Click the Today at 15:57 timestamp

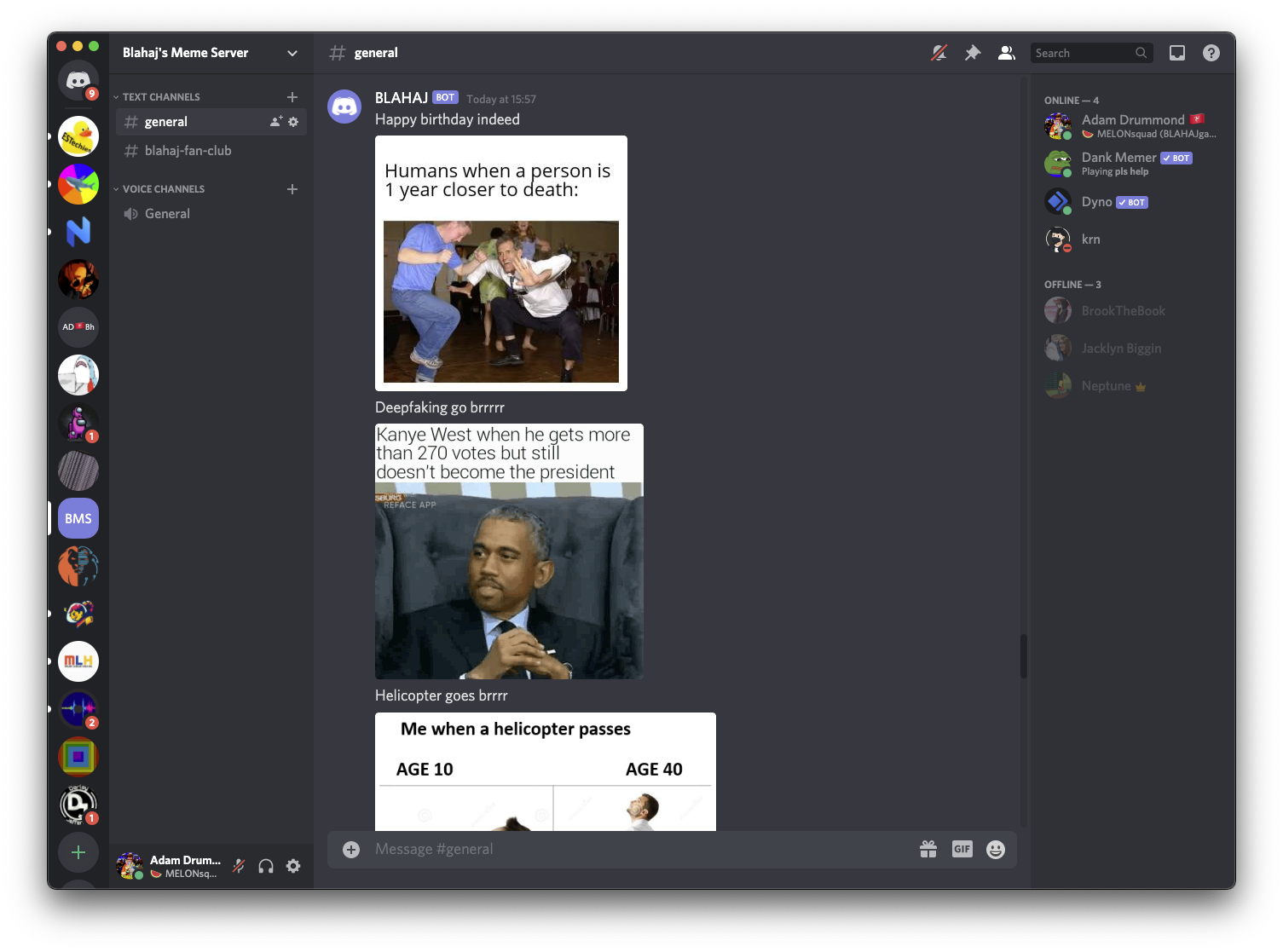click(501, 99)
